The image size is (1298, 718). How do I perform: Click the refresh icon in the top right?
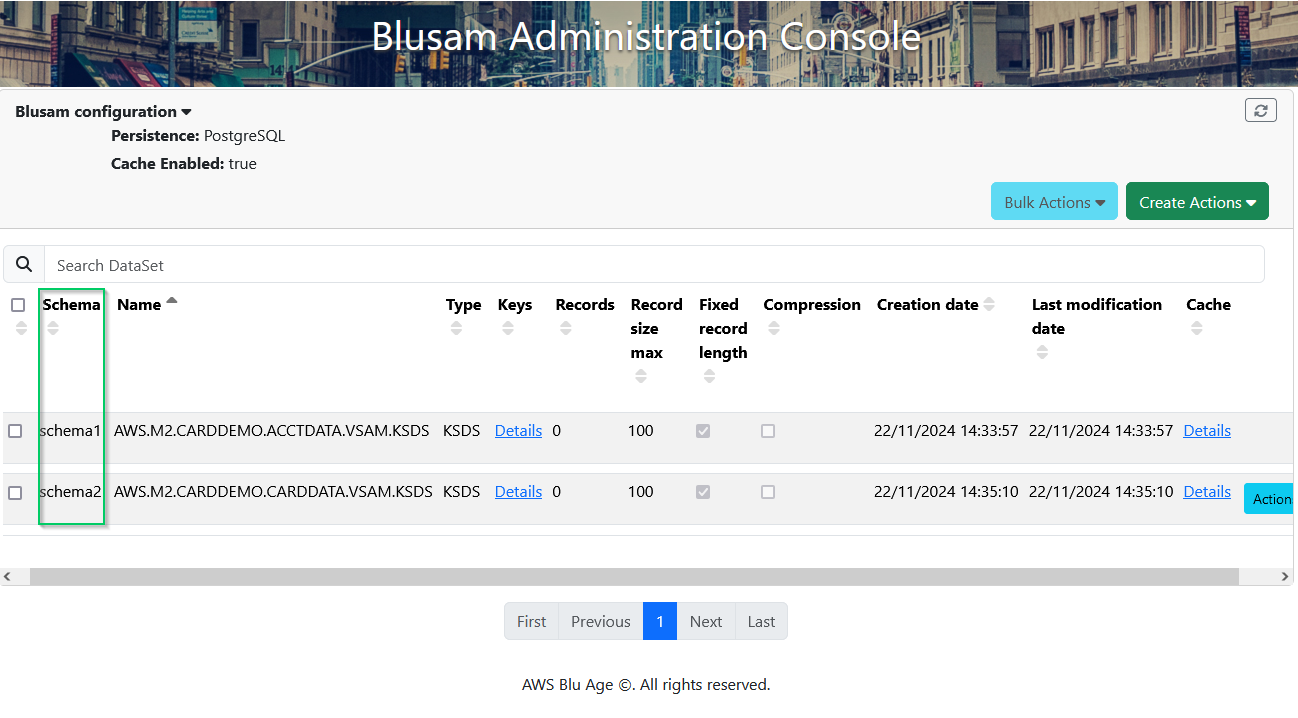click(x=1261, y=110)
